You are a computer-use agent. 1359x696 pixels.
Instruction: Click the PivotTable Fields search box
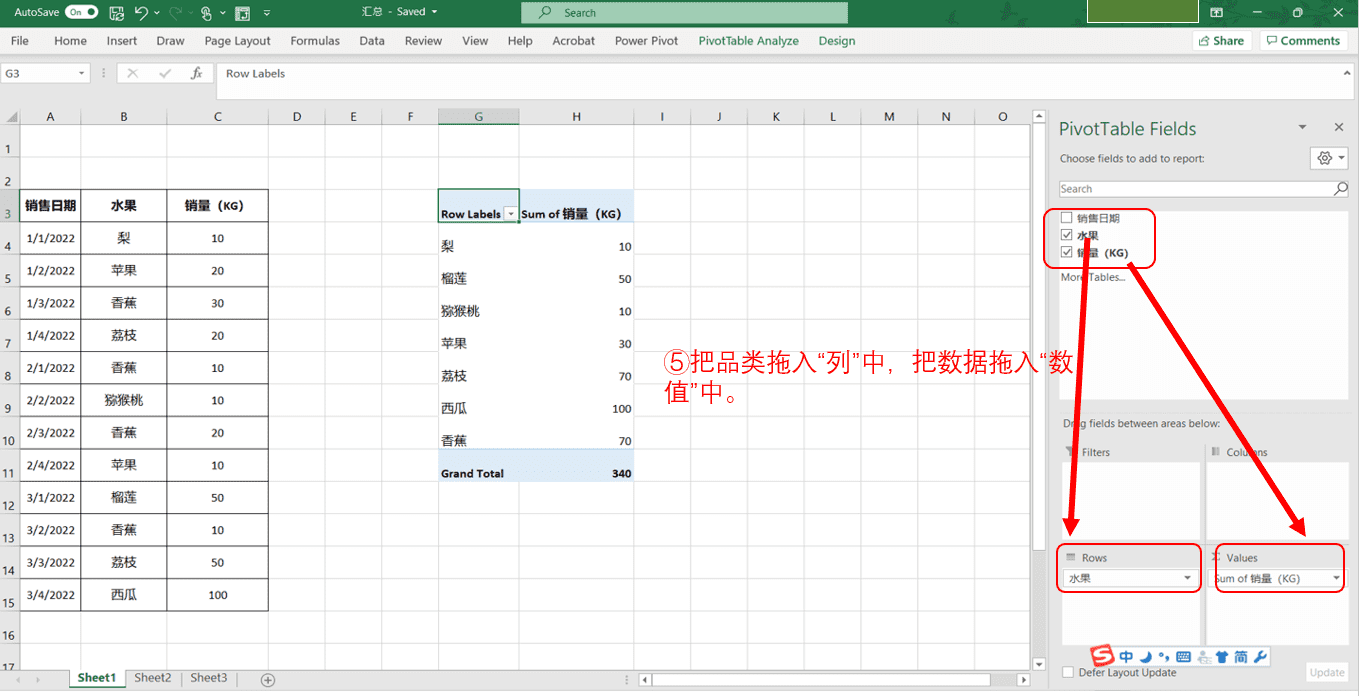pos(1196,189)
